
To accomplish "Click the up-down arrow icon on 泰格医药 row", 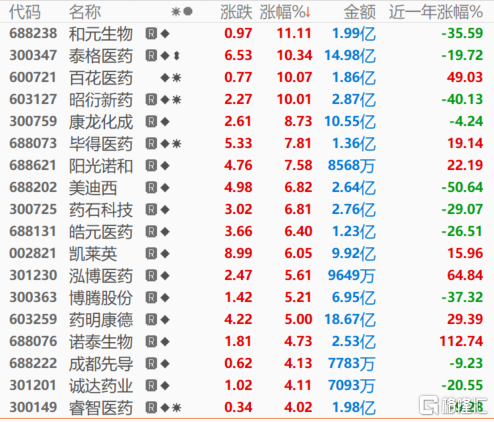I will 177,56.
